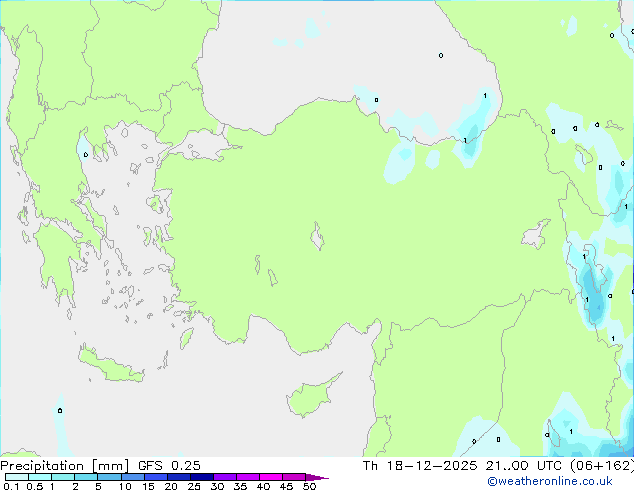
Task: Click the 'Th 18-12-2025' date text
Action: tap(420, 466)
